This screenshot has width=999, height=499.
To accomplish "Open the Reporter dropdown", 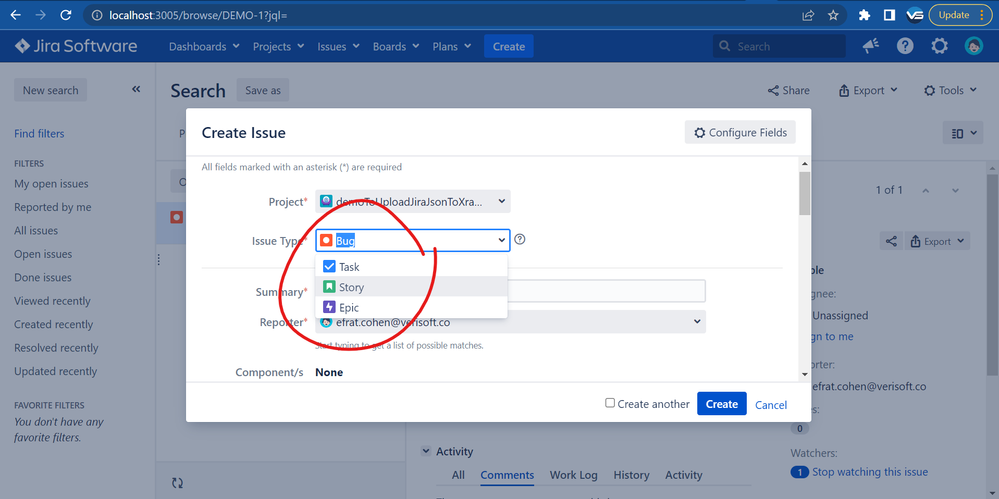I will 510,322.
